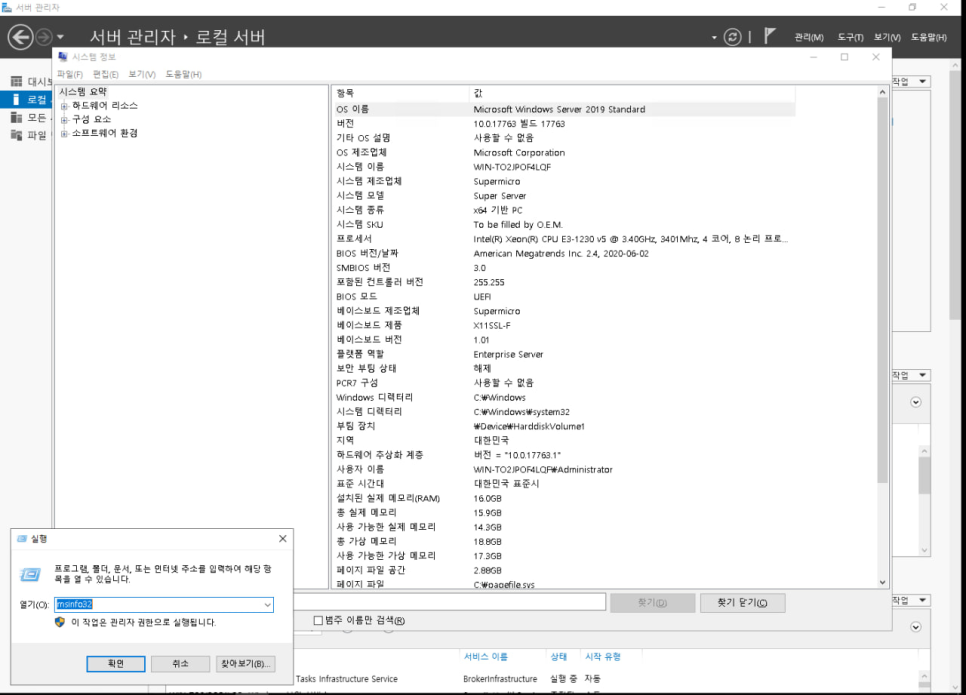Open the 열기 combo box dropdown arrow
This screenshot has width=966, height=695.
point(267,604)
